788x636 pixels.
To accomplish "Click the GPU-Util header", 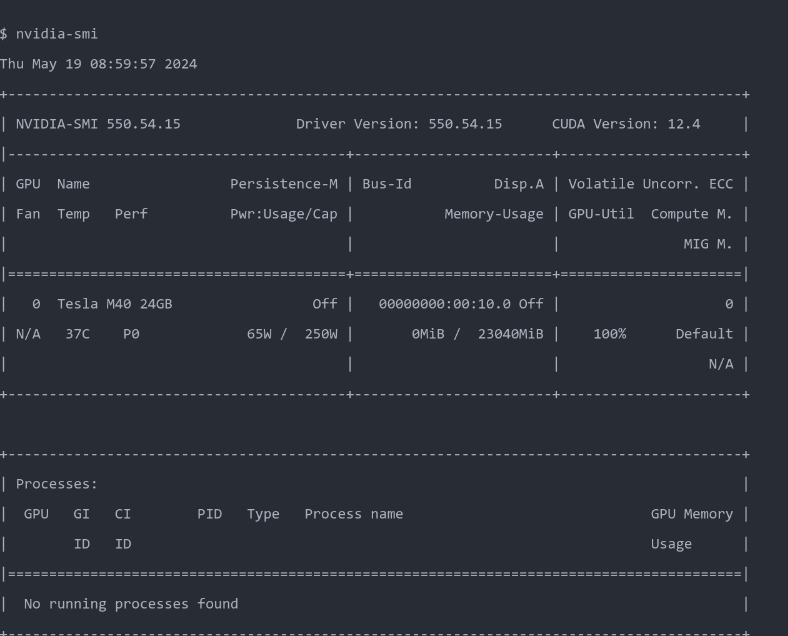I will tap(601, 214).
